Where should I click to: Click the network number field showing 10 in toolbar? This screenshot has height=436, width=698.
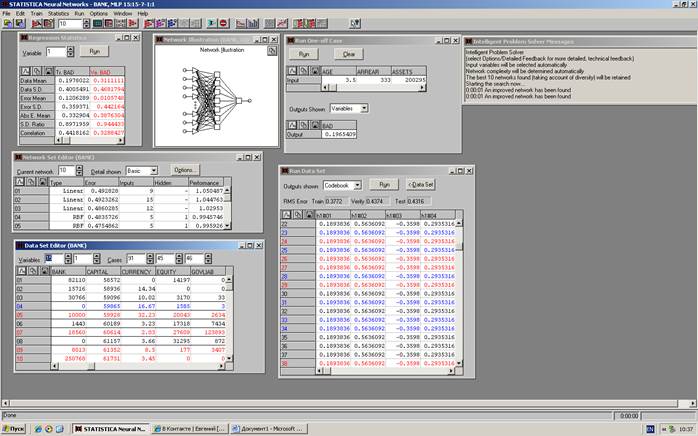tap(70, 23)
